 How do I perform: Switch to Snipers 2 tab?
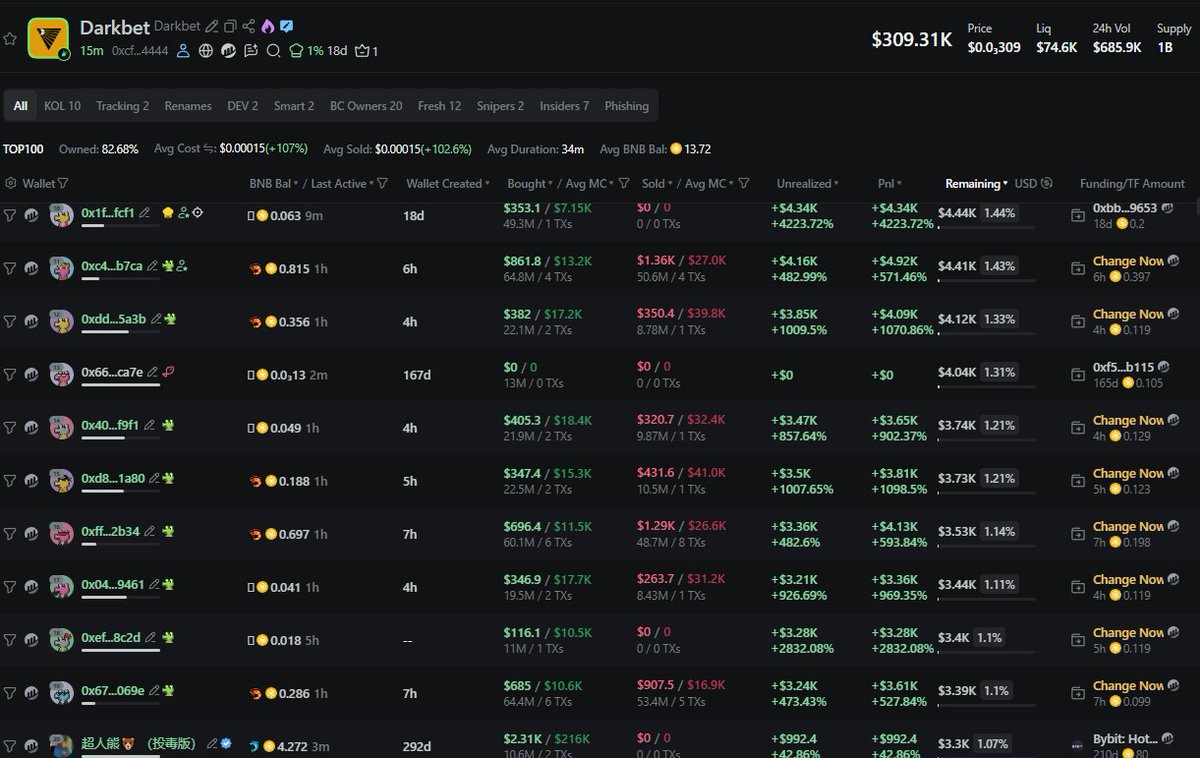tap(500, 106)
